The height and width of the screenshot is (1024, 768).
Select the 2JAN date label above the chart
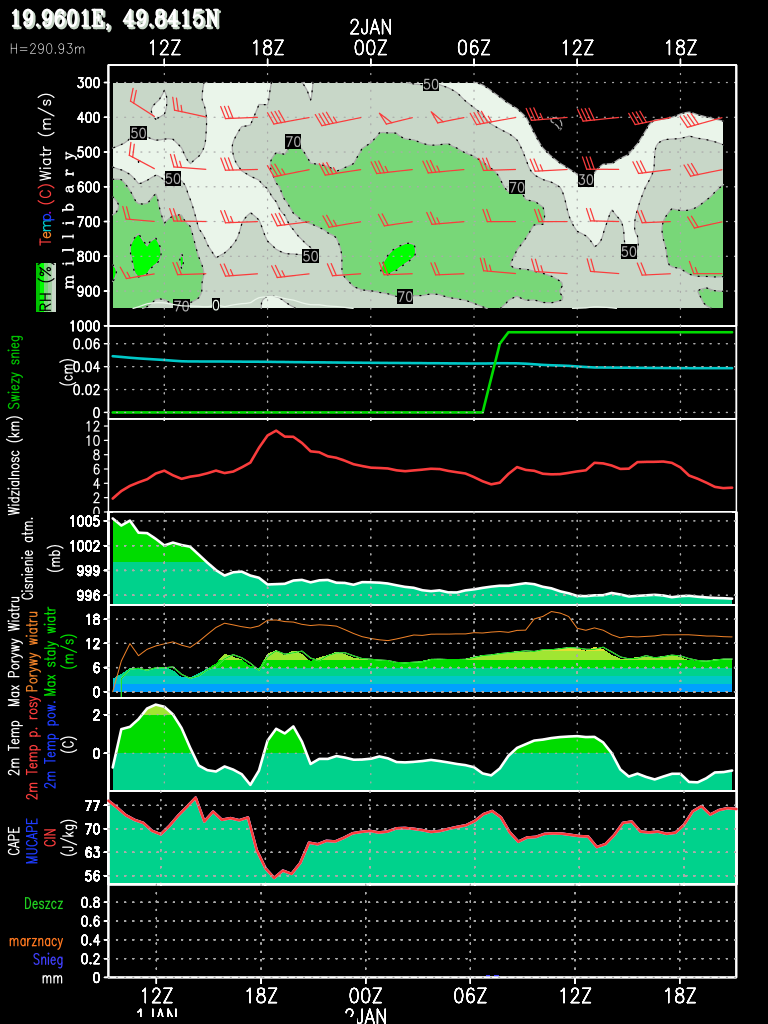(370, 27)
